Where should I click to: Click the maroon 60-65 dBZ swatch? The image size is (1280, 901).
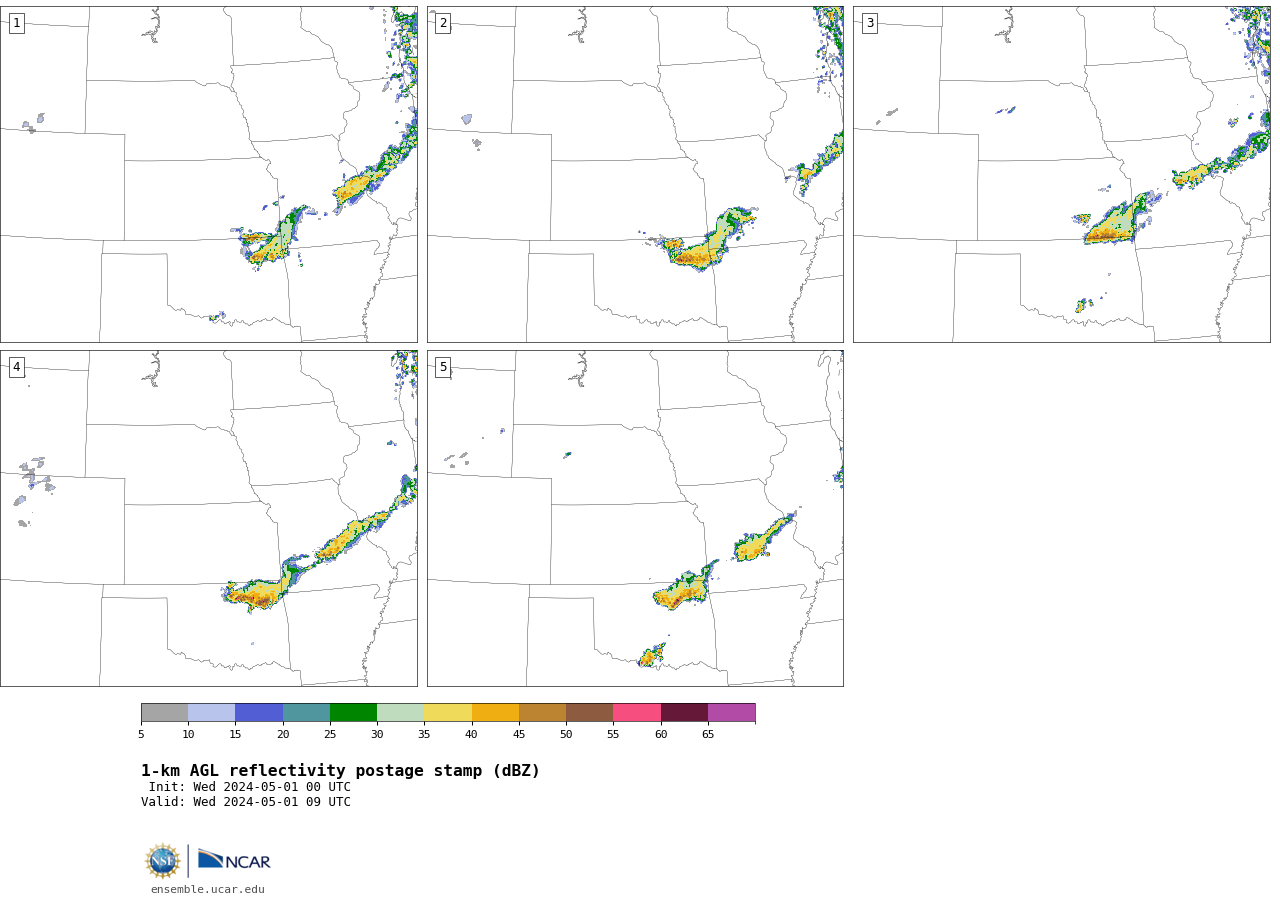pos(684,713)
